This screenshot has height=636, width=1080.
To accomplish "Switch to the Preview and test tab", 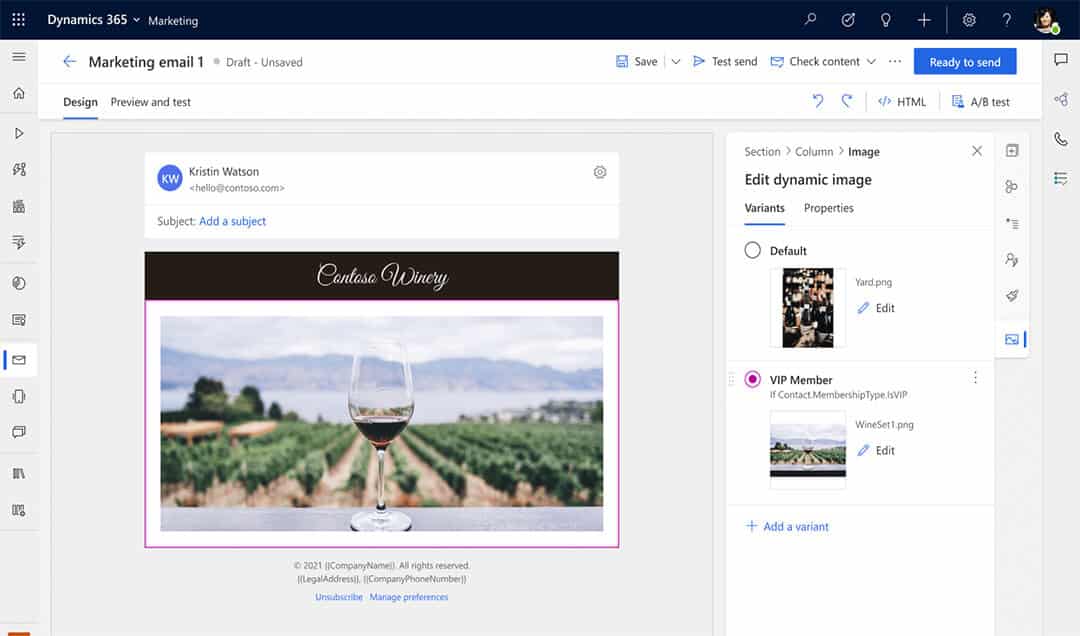I will coord(150,102).
